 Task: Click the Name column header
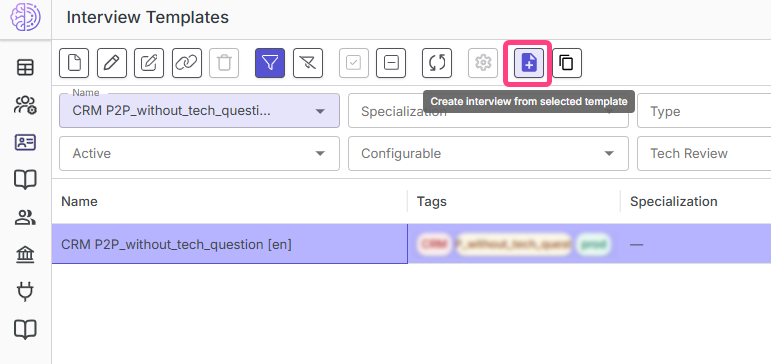point(79,201)
